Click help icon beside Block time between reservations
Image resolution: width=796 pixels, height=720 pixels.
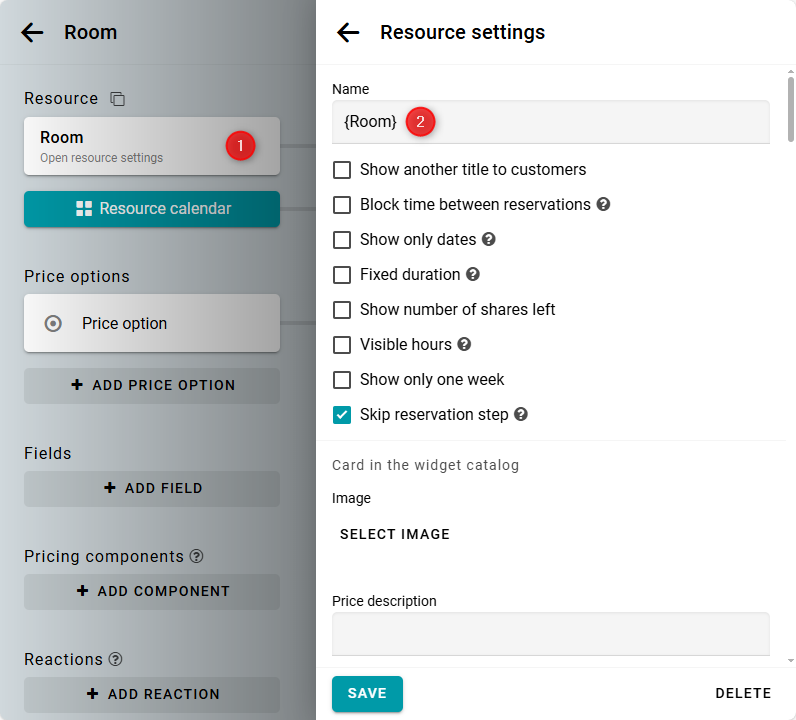603,204
